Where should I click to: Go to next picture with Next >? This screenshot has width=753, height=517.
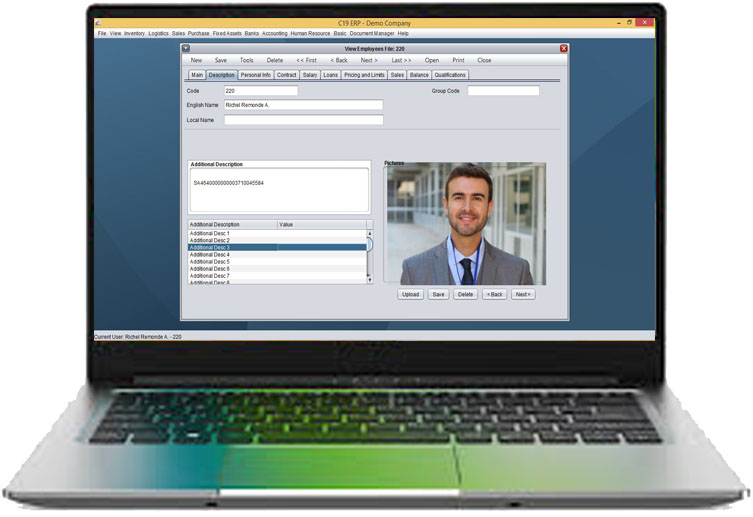coord(522,294)
